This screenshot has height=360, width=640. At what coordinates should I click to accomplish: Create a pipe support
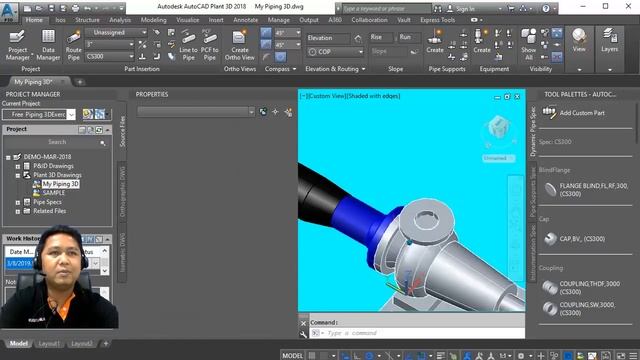435,42
